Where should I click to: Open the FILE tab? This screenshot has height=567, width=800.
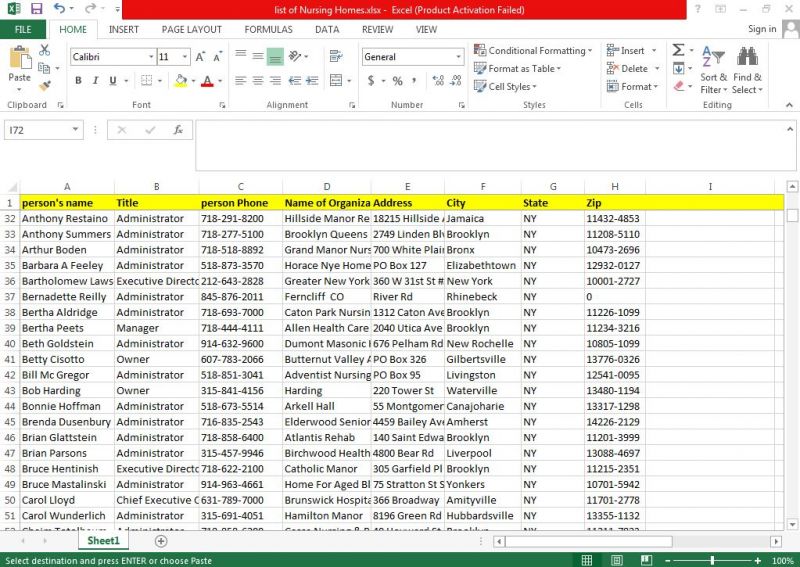point(23,30)
